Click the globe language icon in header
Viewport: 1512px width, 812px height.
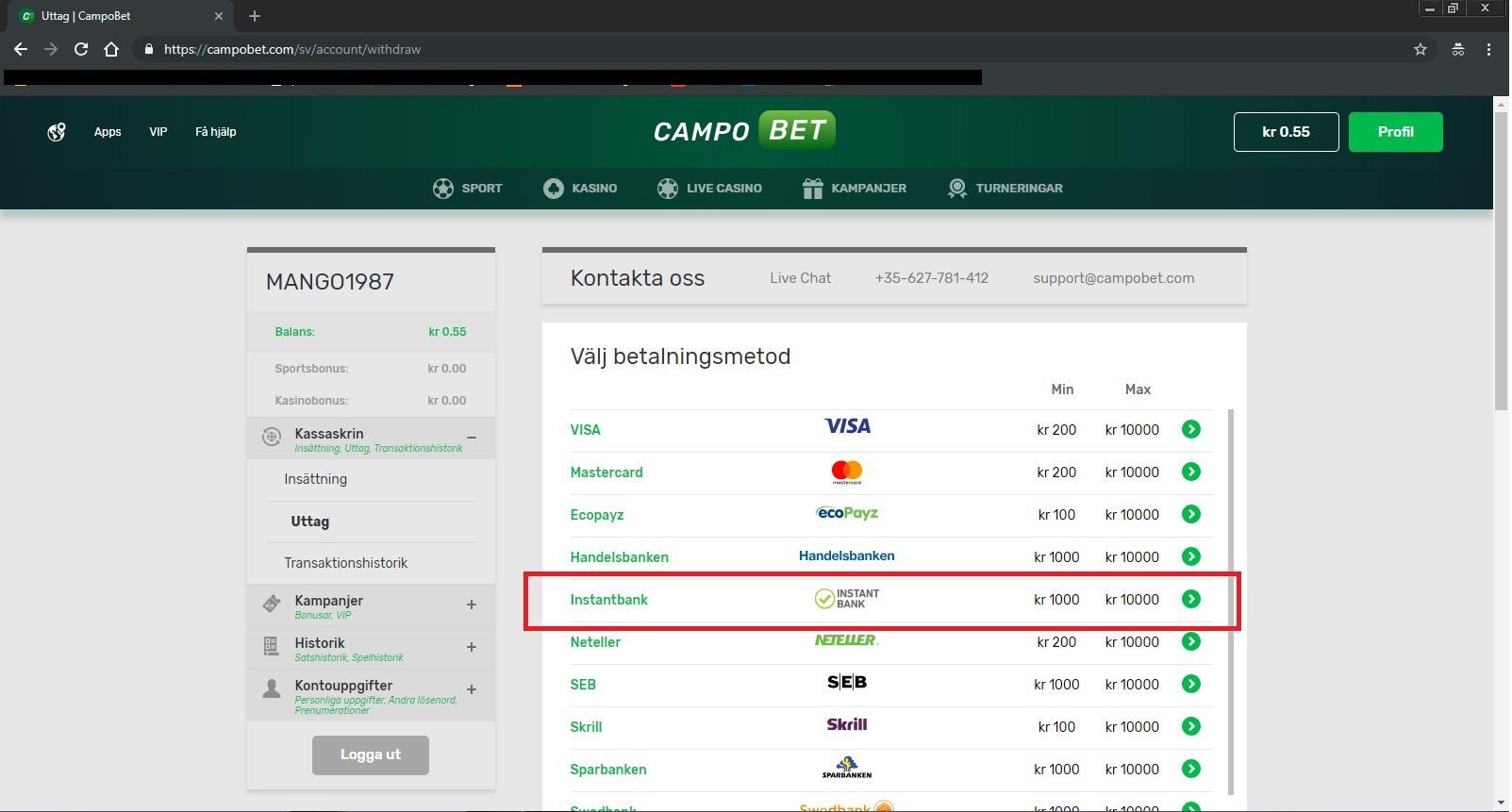pos(57,132)
